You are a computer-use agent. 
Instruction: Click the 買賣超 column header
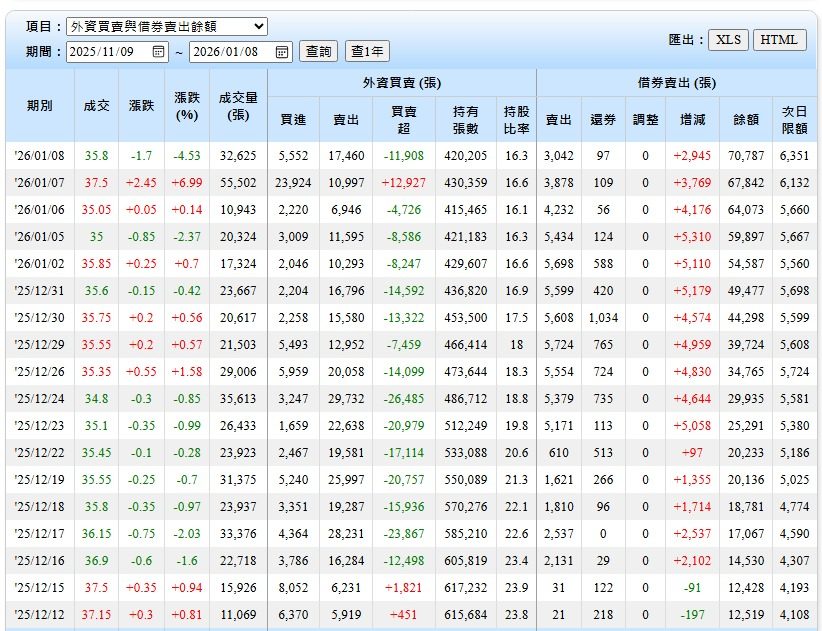(x=404, y=119)
